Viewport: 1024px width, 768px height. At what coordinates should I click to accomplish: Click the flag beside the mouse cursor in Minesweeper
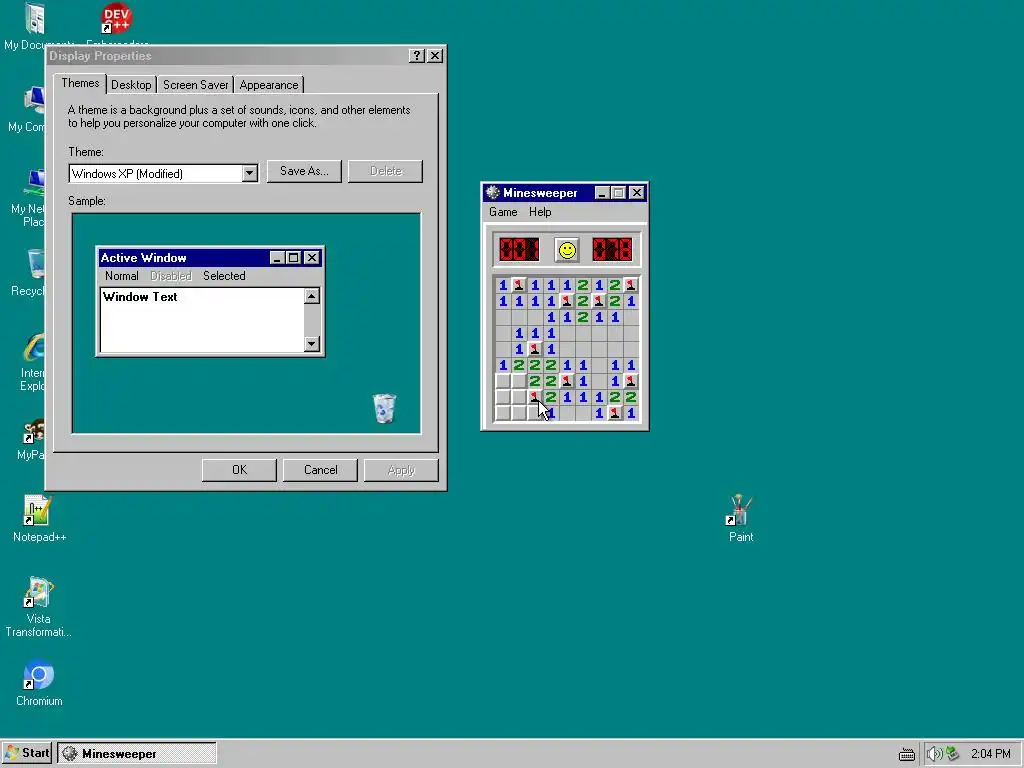[535, 397]
